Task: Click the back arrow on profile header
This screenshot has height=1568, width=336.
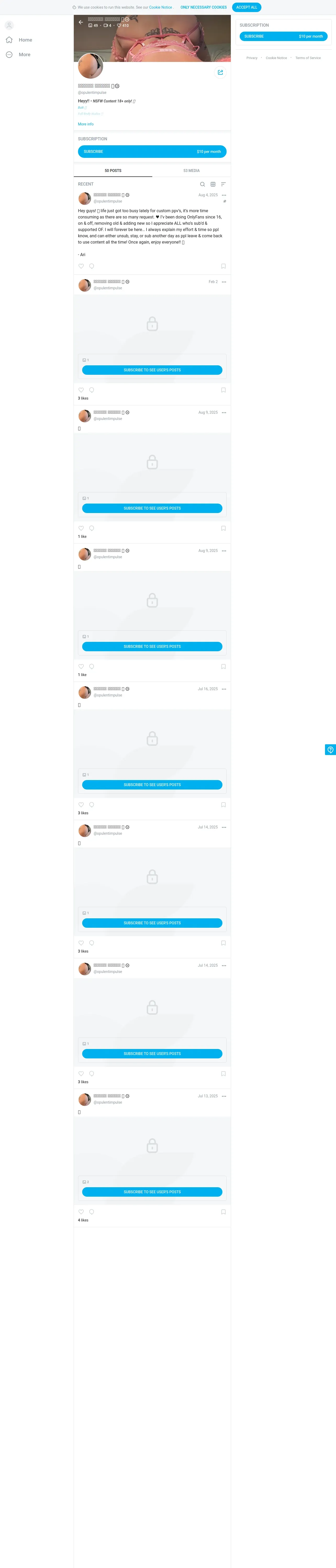Action: [x=81, y=22]
